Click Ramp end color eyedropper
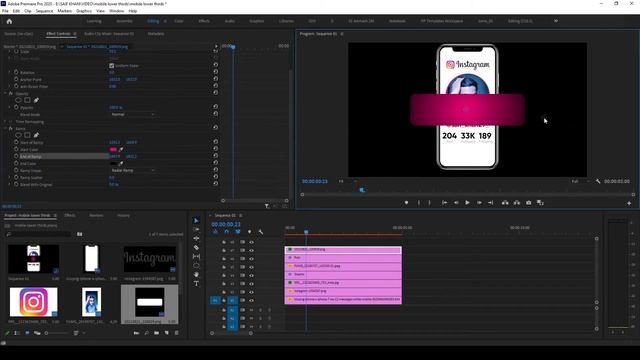 point(121,163)
